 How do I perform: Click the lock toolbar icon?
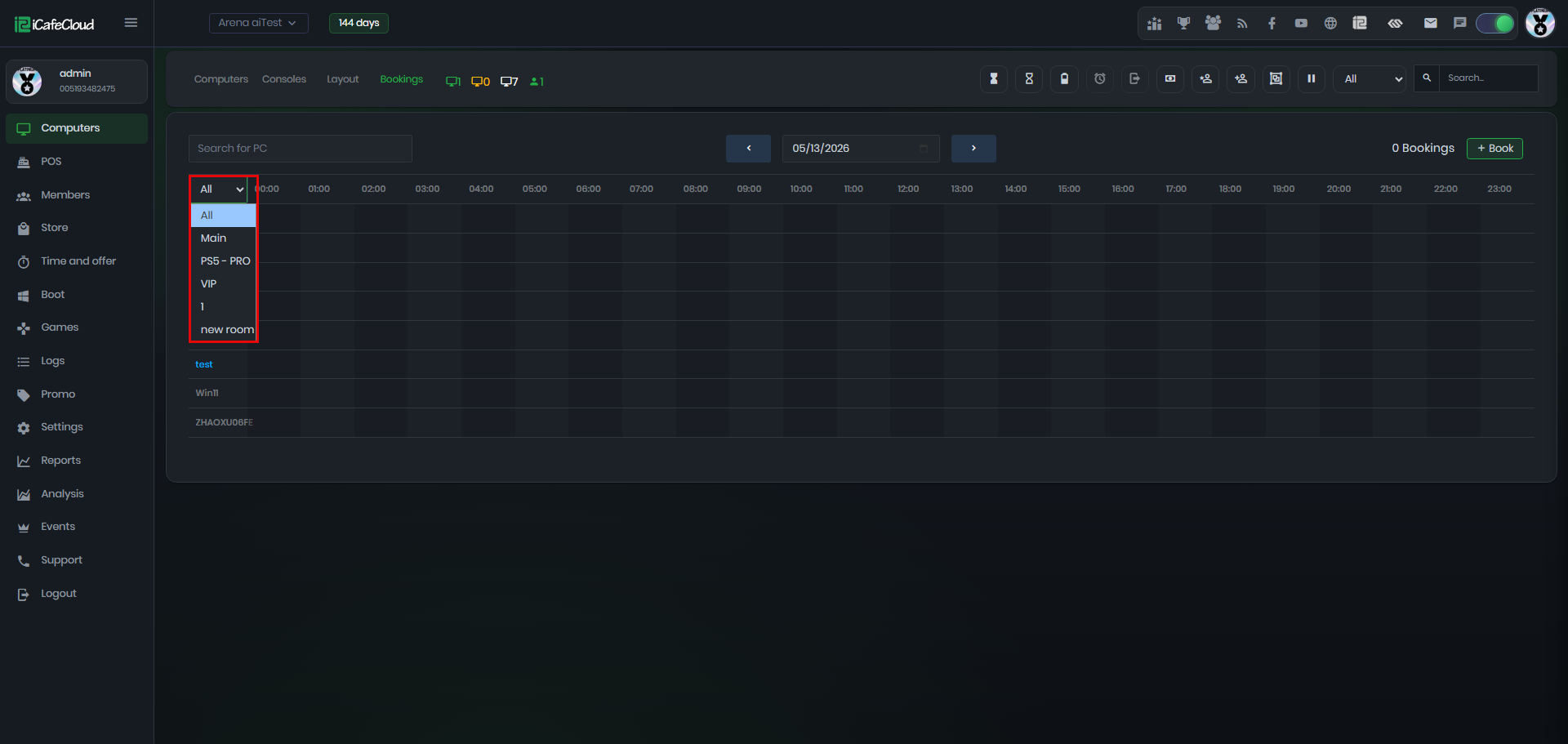tap(1064, 78)
